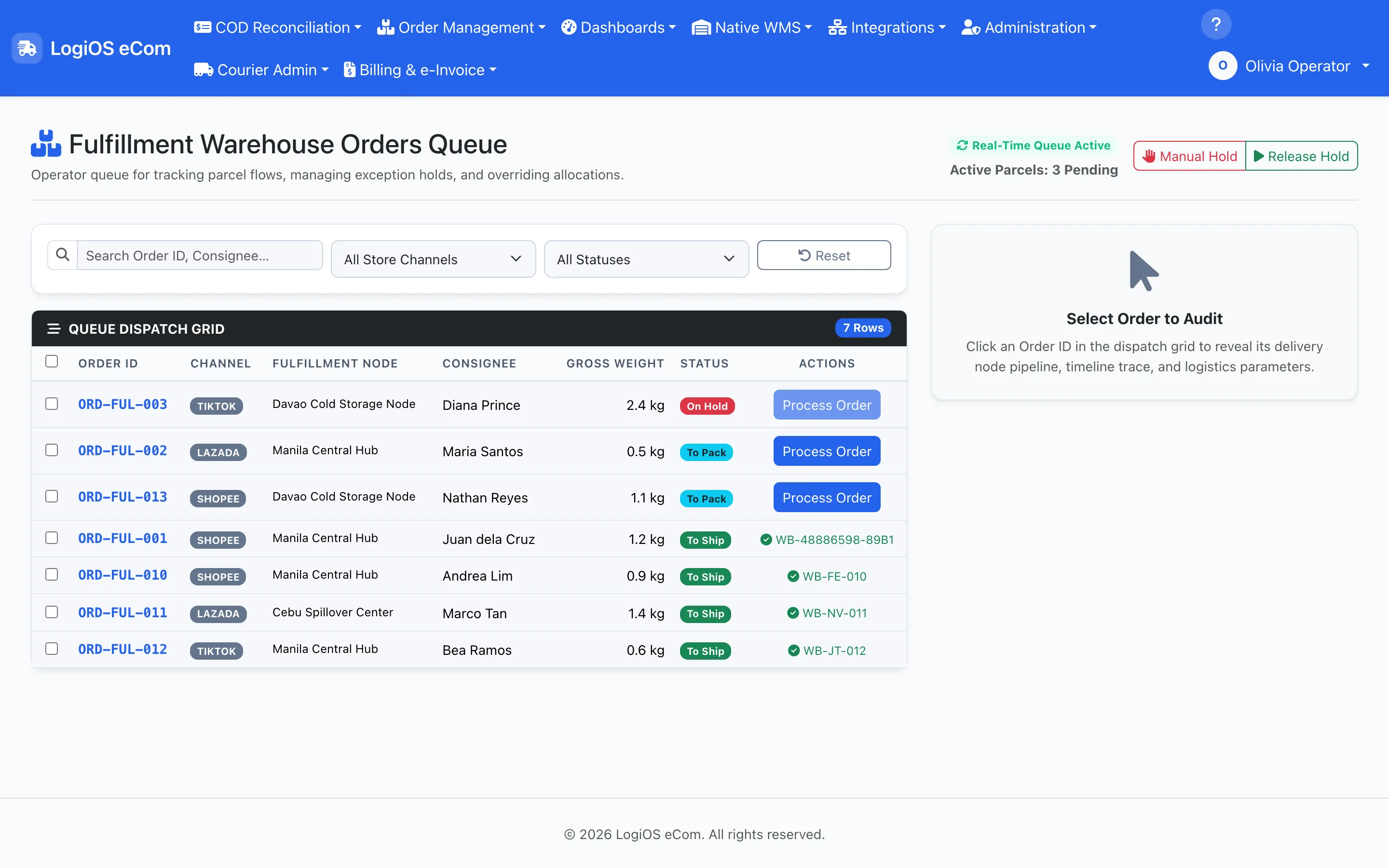Click Process Order for ORD-FUL-002
1389x868 pixels.
[827, 451]
